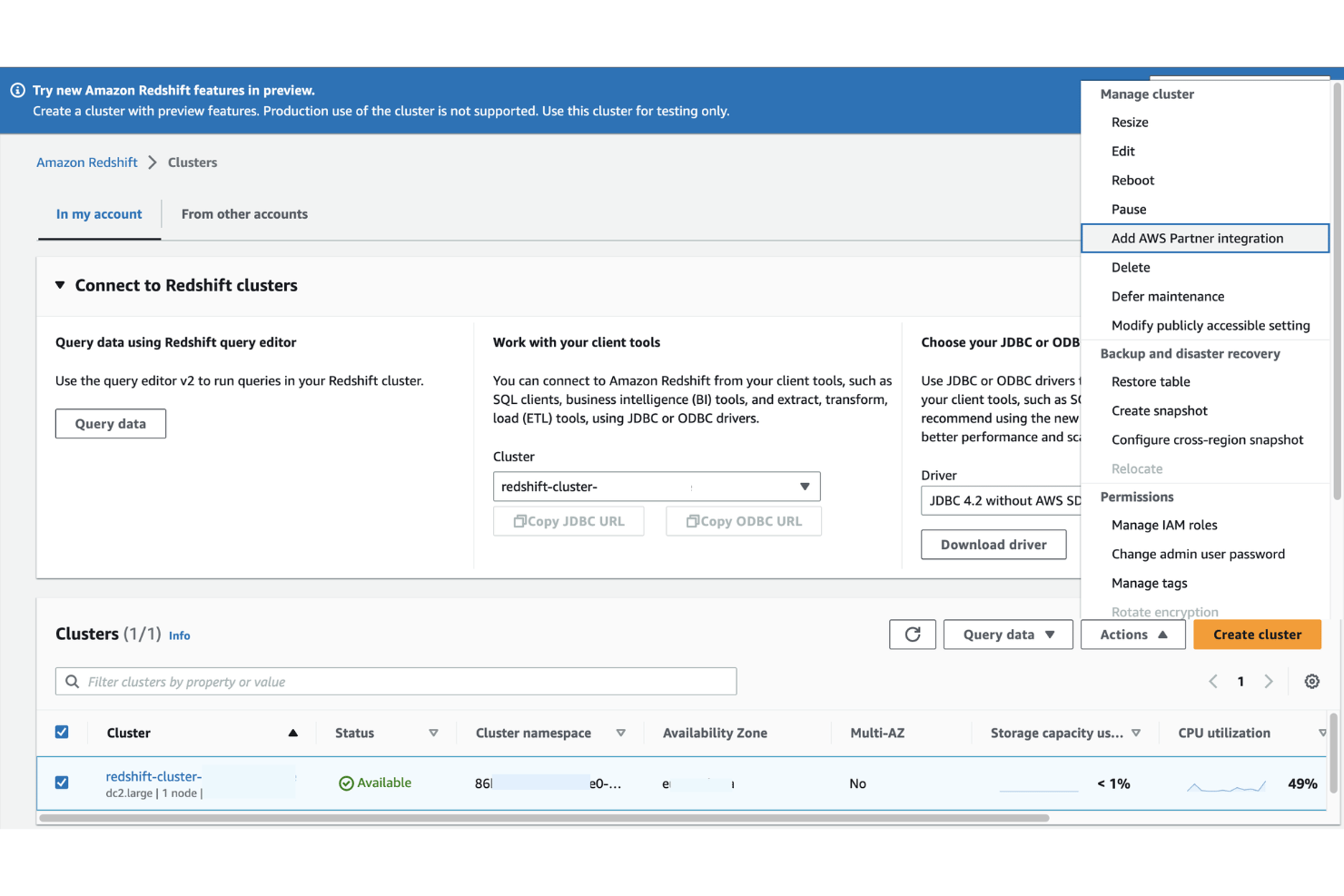Screen dimensions: 1344x896
Task: Select Configure cross-region snapshot
Action: pos(1205,440)
